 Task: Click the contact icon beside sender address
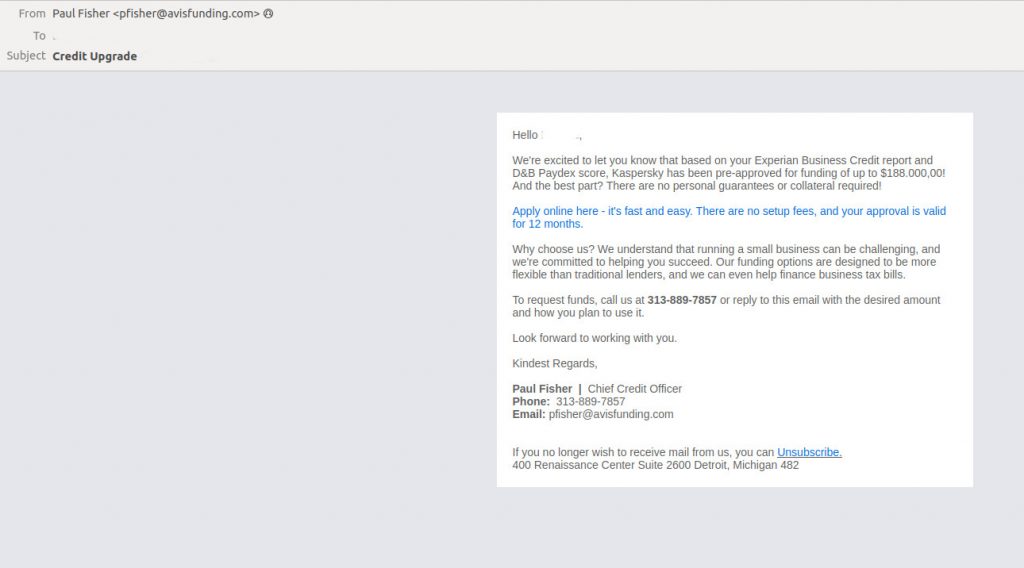(268, 13)
